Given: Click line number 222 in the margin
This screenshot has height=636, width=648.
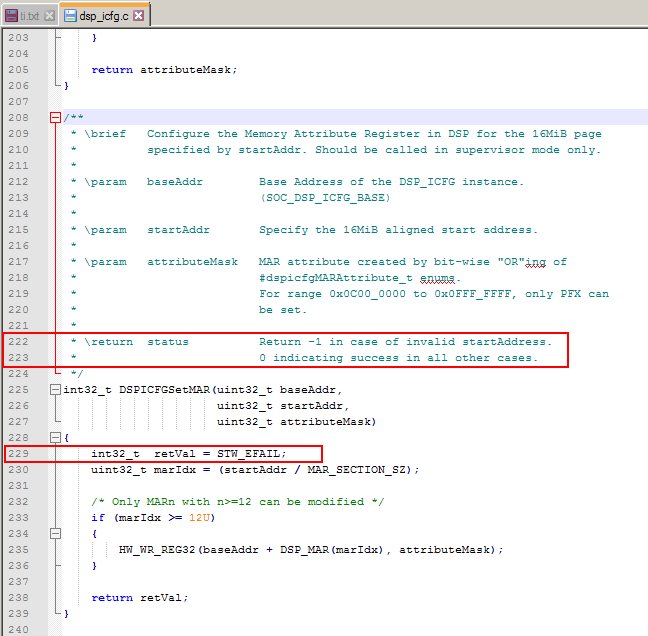Looking at the screenshot, I should 19,342.
